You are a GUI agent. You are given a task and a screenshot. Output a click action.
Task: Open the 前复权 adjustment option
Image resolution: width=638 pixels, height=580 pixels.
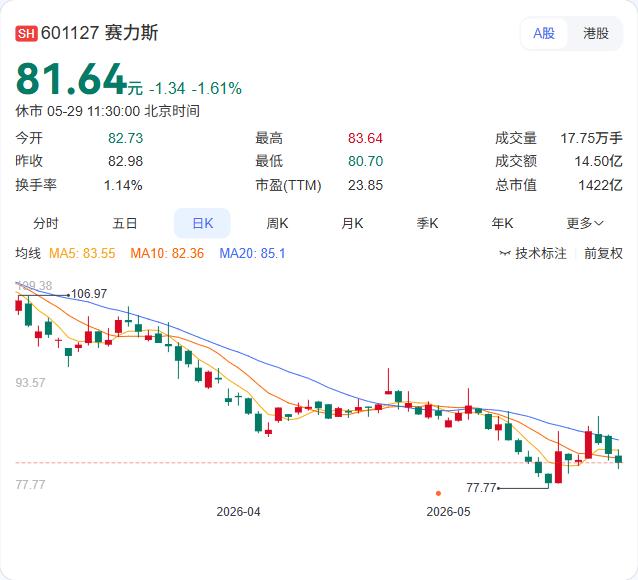pyautogui.click(x=603, y=254)
